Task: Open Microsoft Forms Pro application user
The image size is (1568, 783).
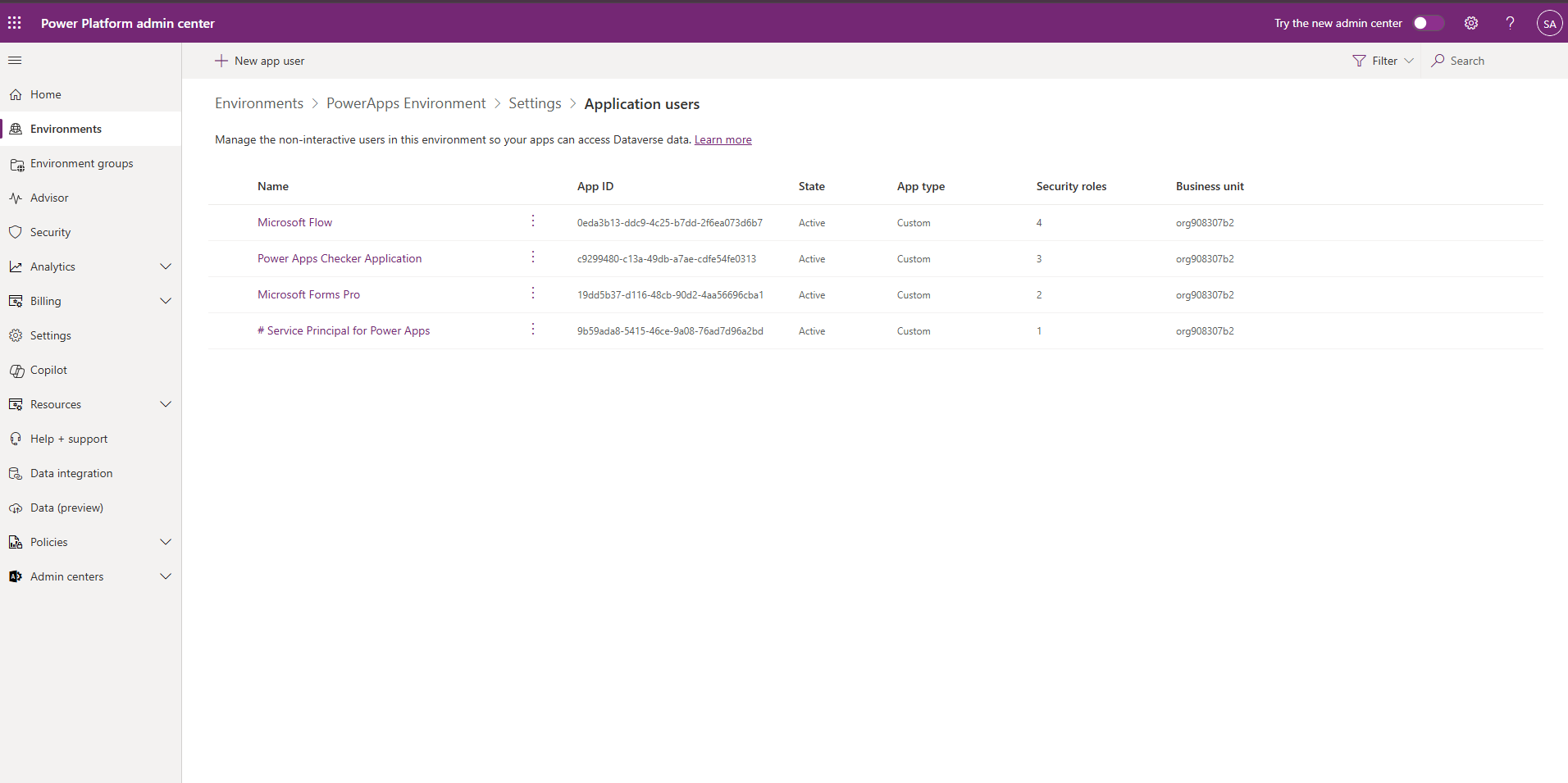Action: pos(308,294)
